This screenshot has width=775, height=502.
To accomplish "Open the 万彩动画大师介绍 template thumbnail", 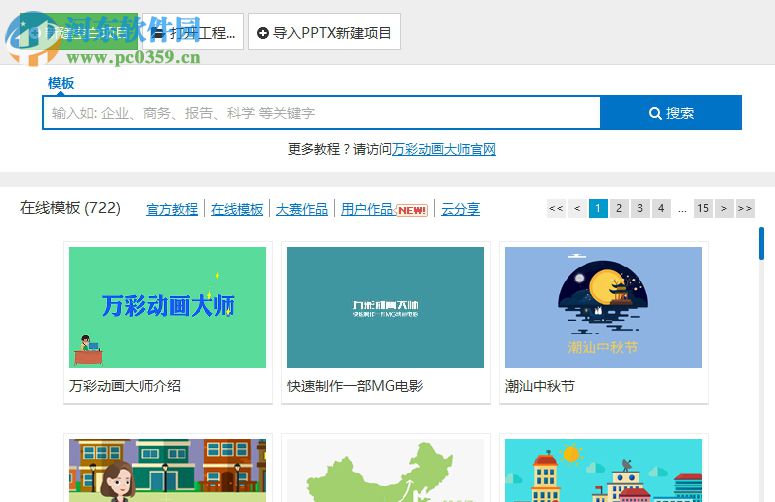I will click(x=168, y=307).
